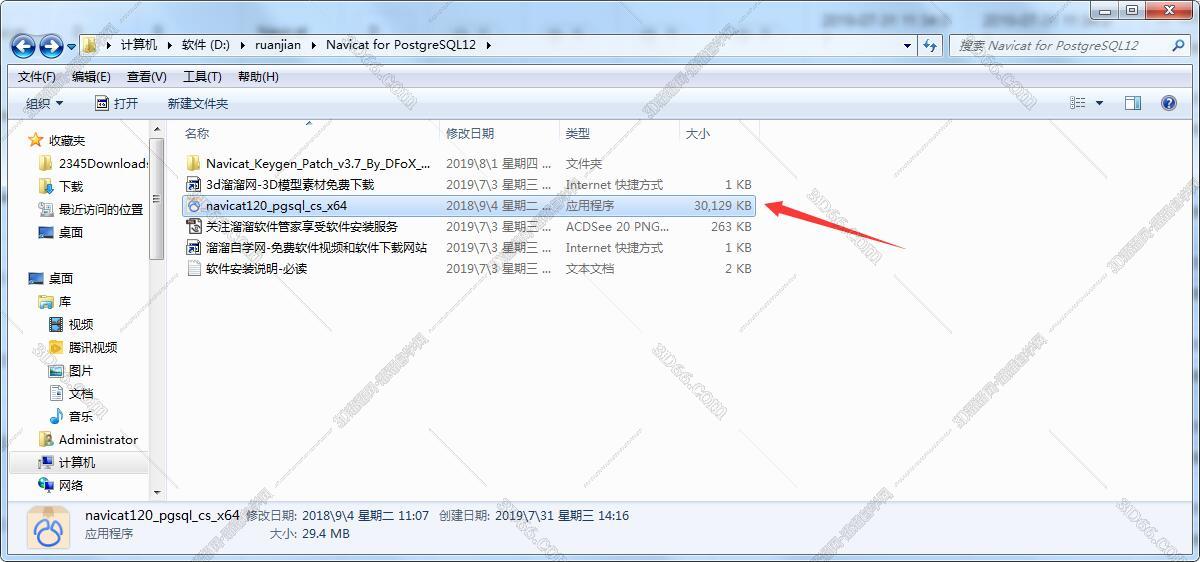The height and width of the screenshot is (562, 1200).
Task: Click navigation pane scrollbar down arrow
Action: (x=157, y=491)
